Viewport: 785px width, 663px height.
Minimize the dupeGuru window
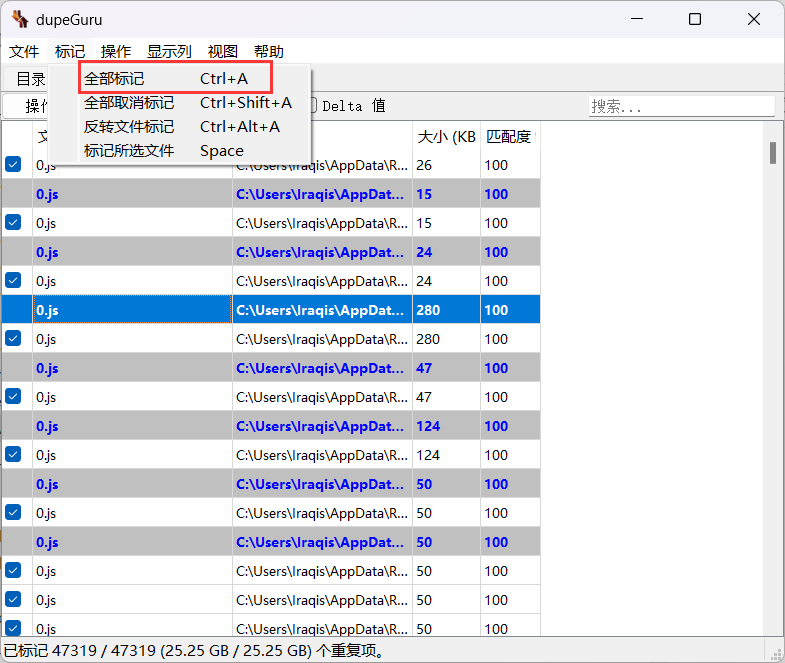(x=637, y=19)
